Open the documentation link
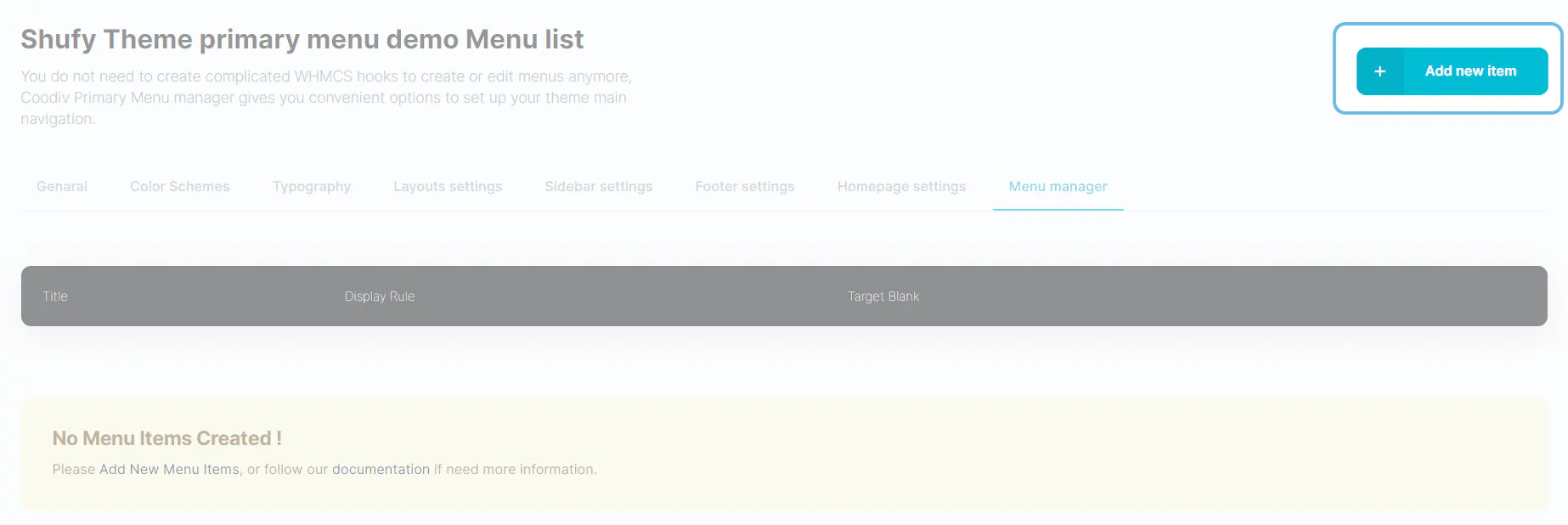Screen dimensions: 1568x525 coord(381,470)
